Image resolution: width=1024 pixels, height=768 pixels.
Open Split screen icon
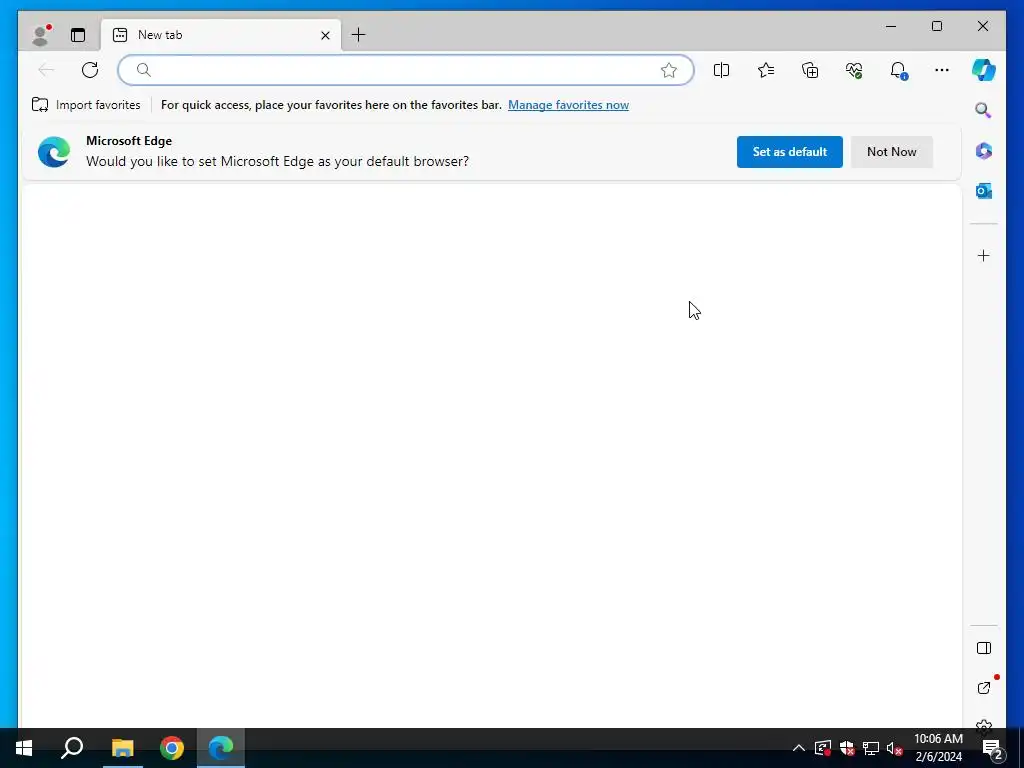(x=722, y=70)
